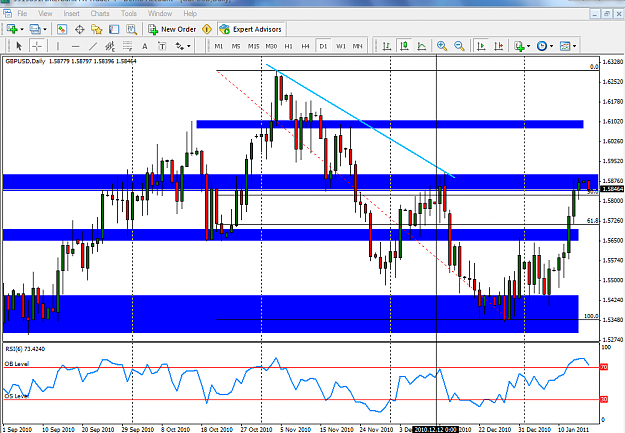Toggle chart Auto Scroll
Image resolution: width=625 pixels, height=433 pixels.
(481, 46)
